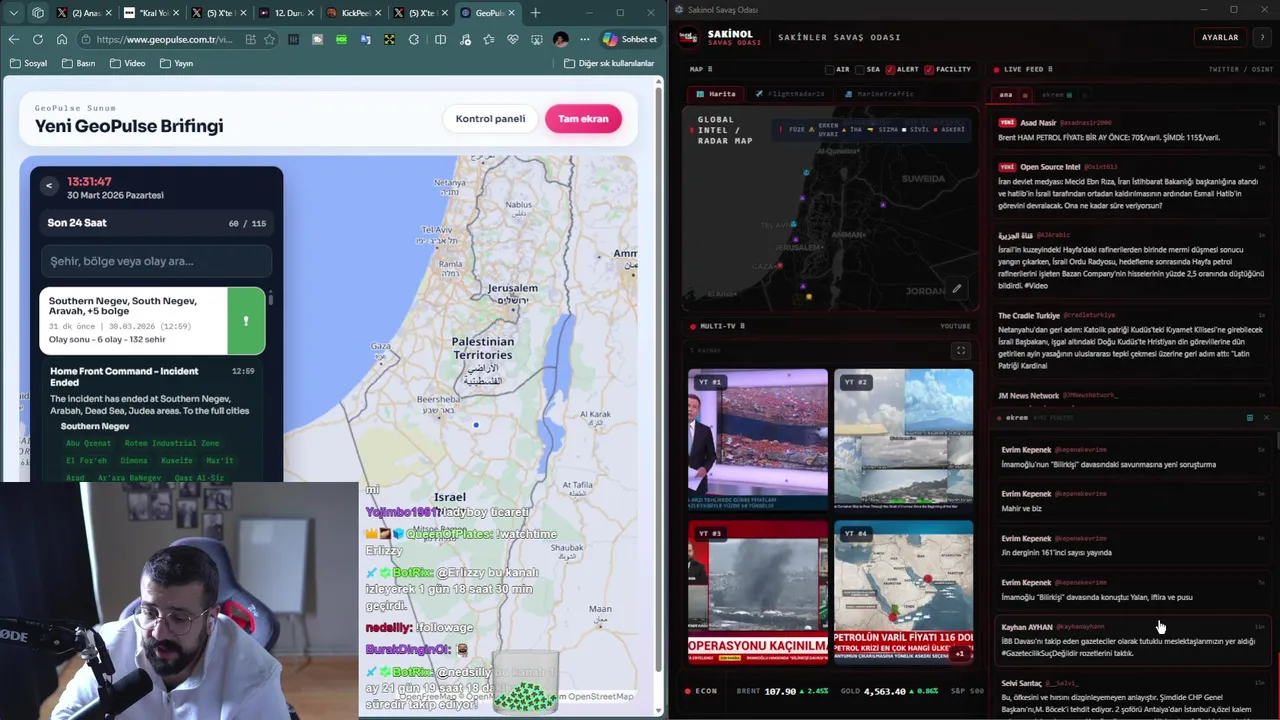Enable the AIR map layer checkbox
Viewport: 1280px width, 720px height.
830,70
